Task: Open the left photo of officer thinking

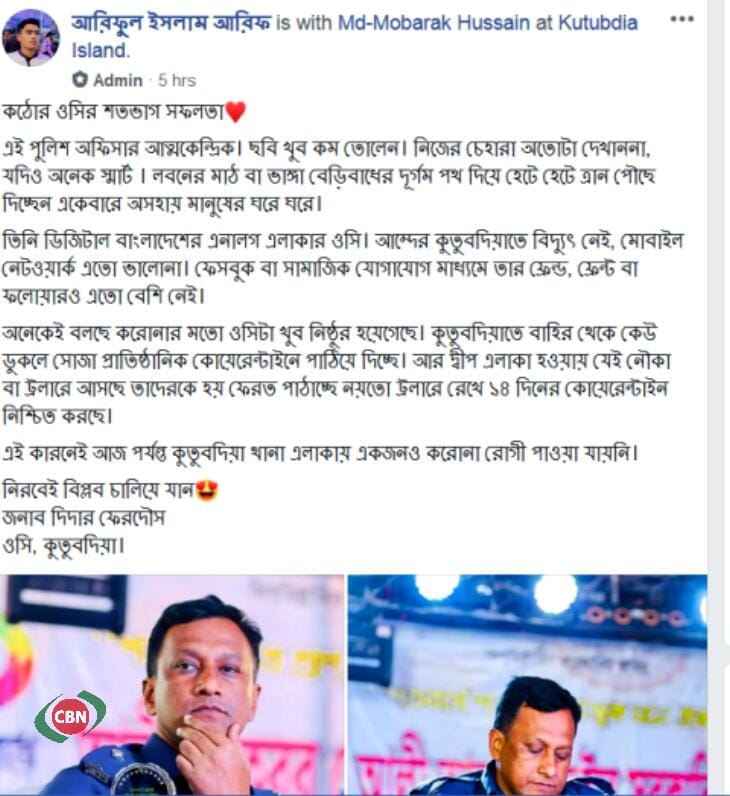Action: [x=172, y=685]
